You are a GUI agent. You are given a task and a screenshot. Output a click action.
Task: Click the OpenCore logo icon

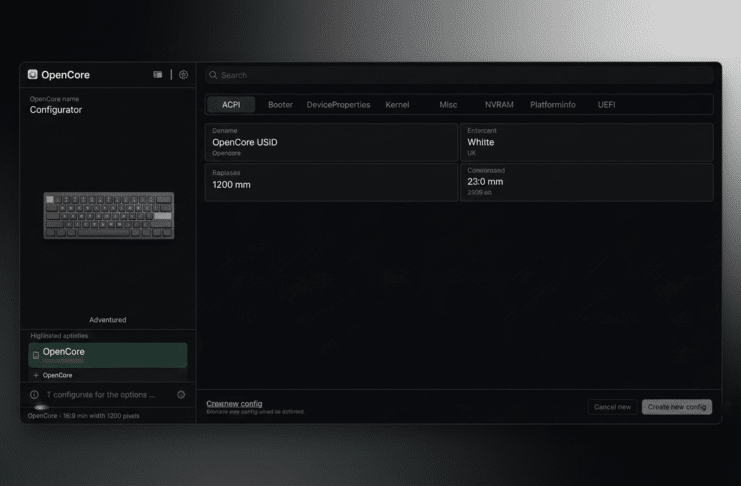33,74
